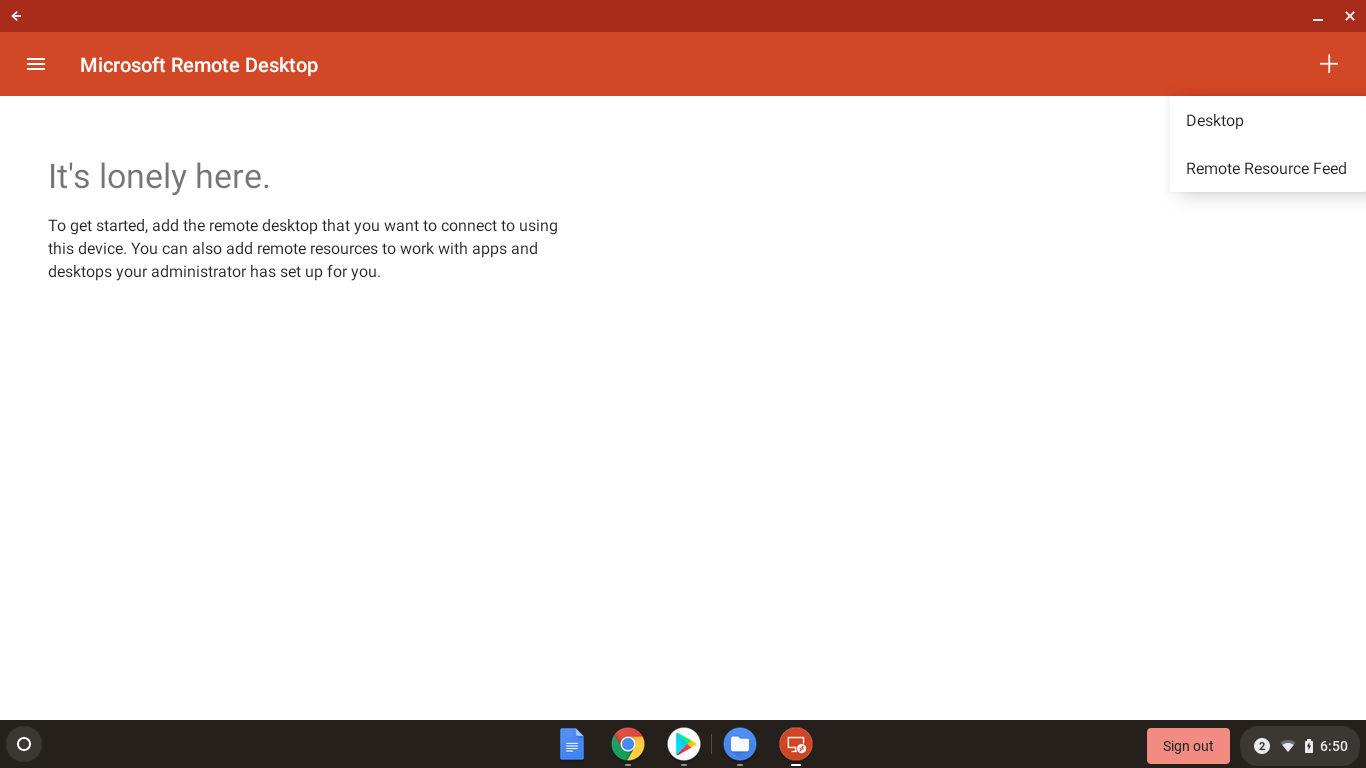Image resolution: width=1366 pixels, height=768 pixels.
Task: Open Google Play Store from shelf
Action: [684, 744]
